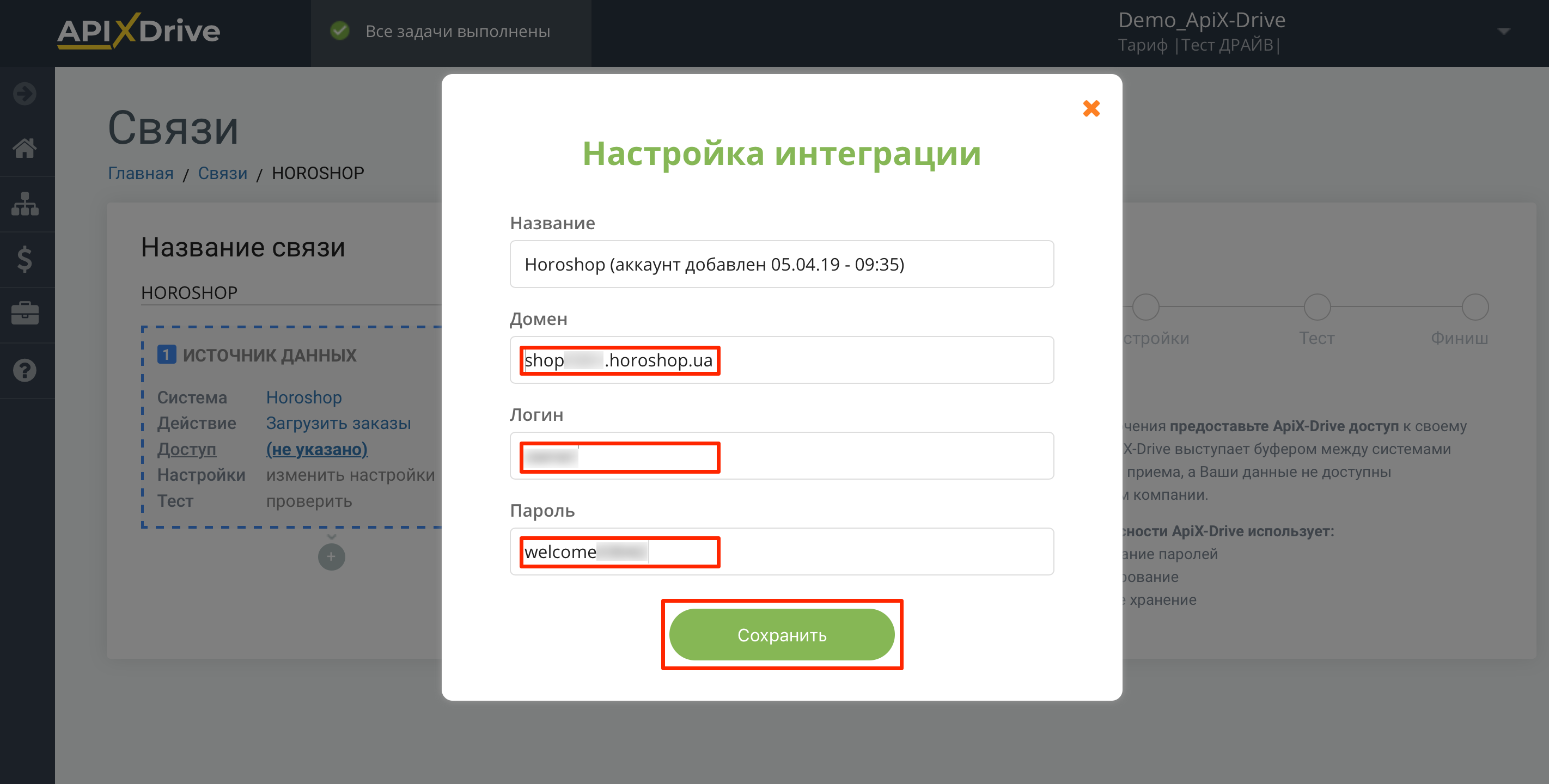Click the green Сохранить button
This screenshot has width=1549, height=784.
point(782,634)
